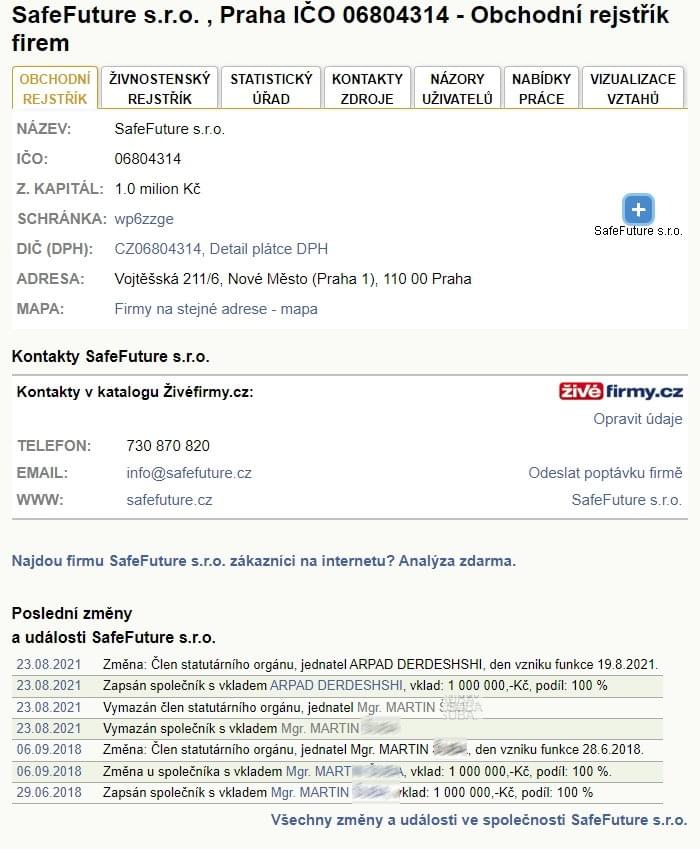Open Mgr. MART link in 06.09.2018 Změna u společníka row
The width and height of the screenshot is (700, 849).
coord(318,772)
